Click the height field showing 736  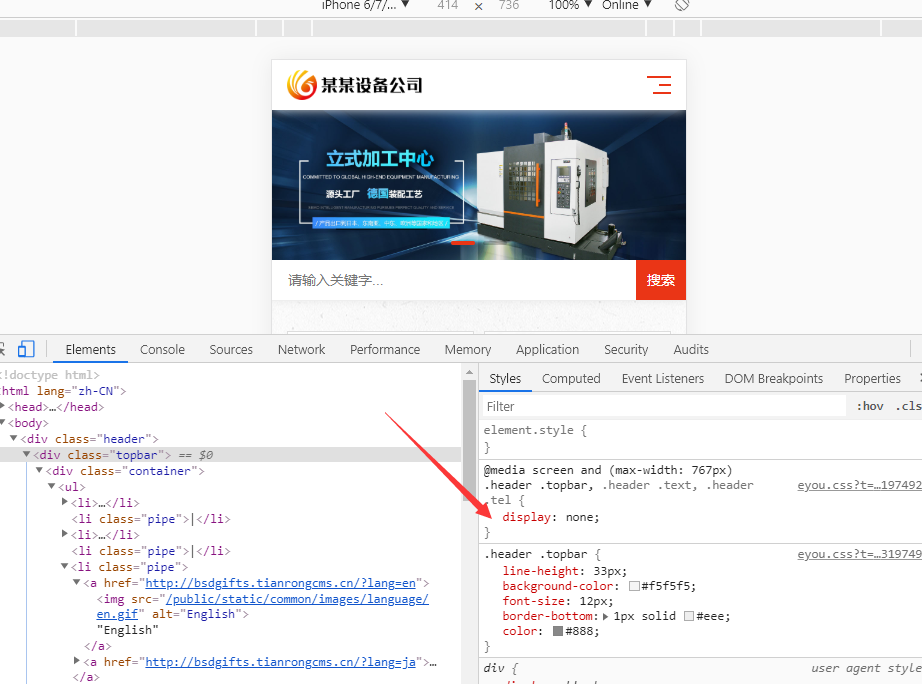(509, 5)
